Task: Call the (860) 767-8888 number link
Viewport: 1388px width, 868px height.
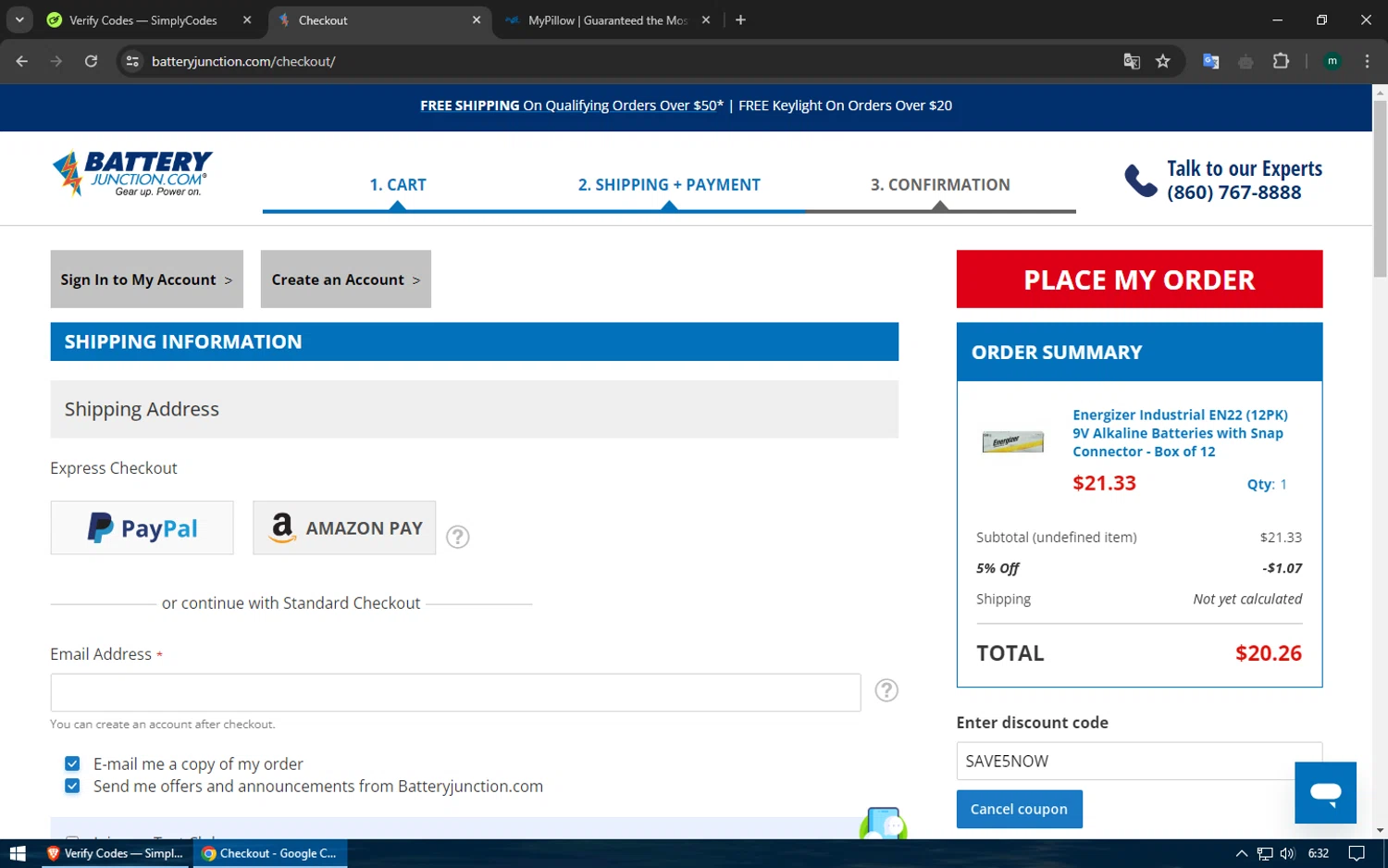Action: [x=1233, y=192]
